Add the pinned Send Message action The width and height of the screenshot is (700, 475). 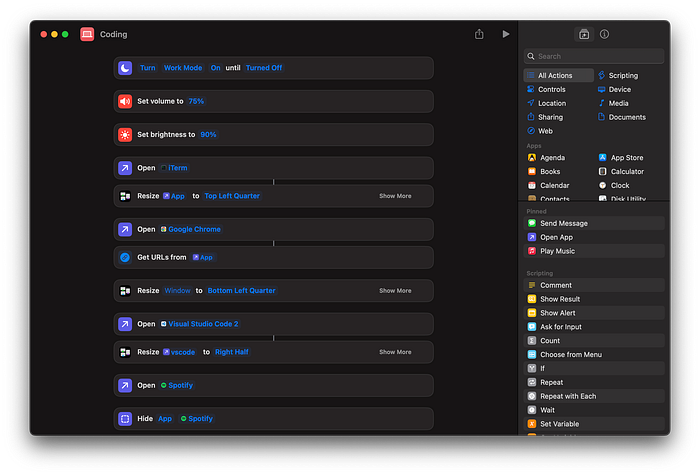[x=594, y=223]
